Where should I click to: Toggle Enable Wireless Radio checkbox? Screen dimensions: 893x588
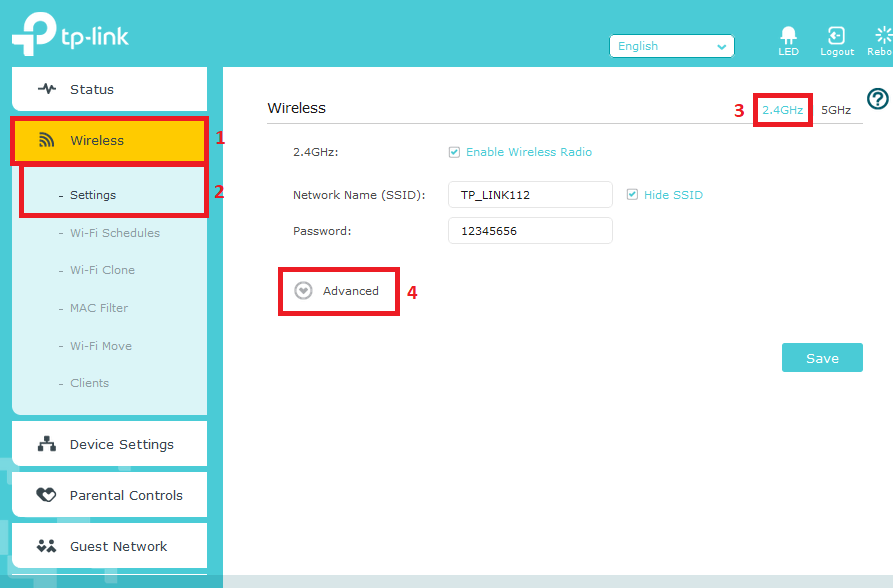454,152
